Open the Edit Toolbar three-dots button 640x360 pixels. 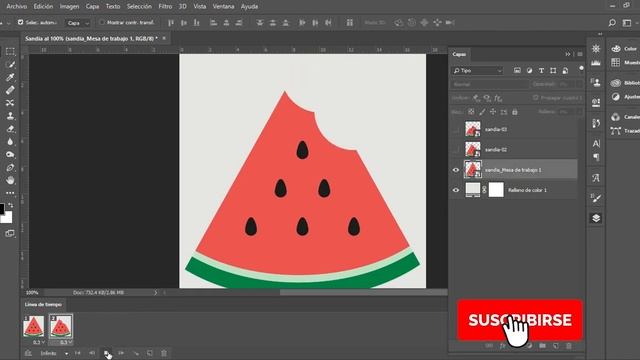(x=10, y=193)
